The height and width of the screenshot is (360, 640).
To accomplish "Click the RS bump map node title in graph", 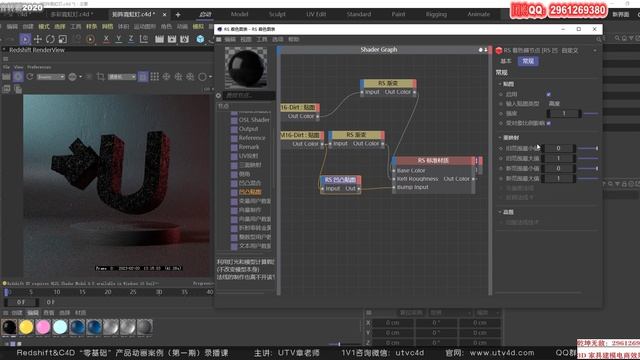I will 340,180.
